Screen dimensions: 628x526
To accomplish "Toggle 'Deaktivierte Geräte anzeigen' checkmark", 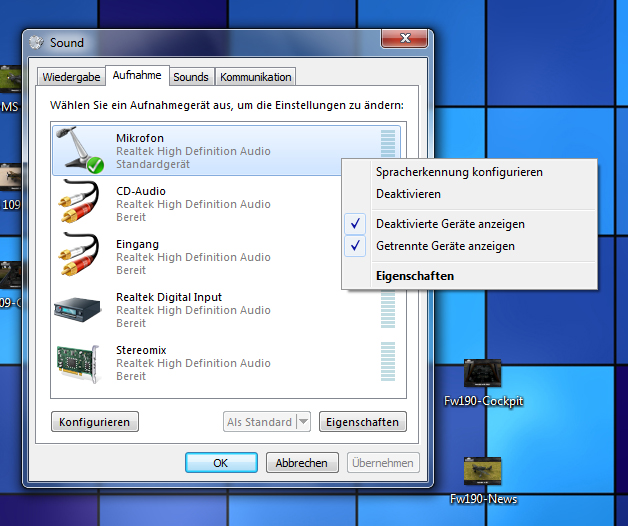I will coord(450,224).
